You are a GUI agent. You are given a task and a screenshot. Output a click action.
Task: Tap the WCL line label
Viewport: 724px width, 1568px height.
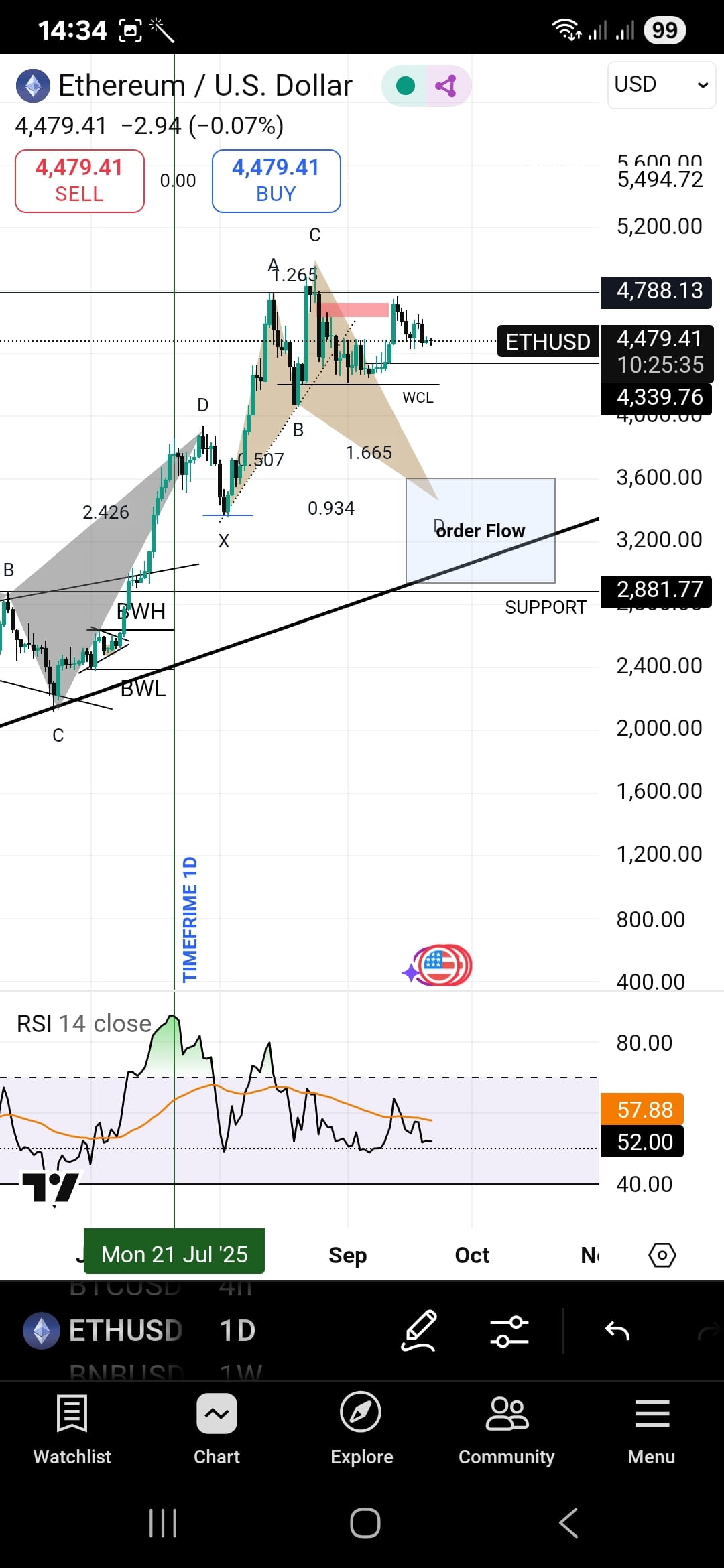tap(418, 398)
